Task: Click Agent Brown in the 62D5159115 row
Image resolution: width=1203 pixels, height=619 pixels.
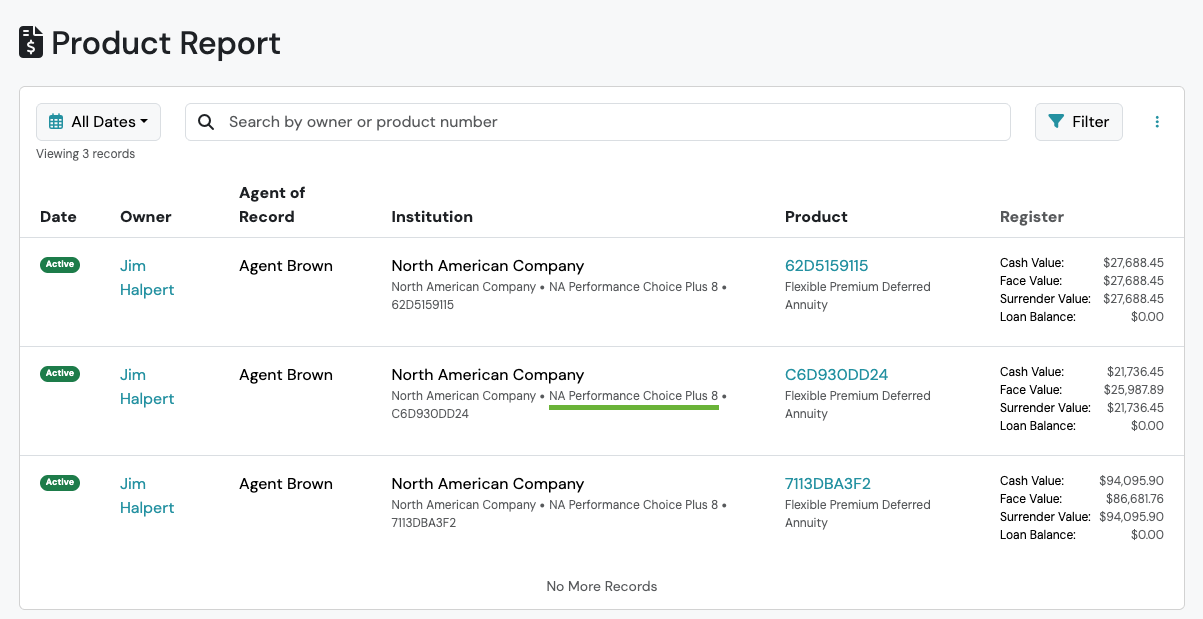Action: coord(286,266)
